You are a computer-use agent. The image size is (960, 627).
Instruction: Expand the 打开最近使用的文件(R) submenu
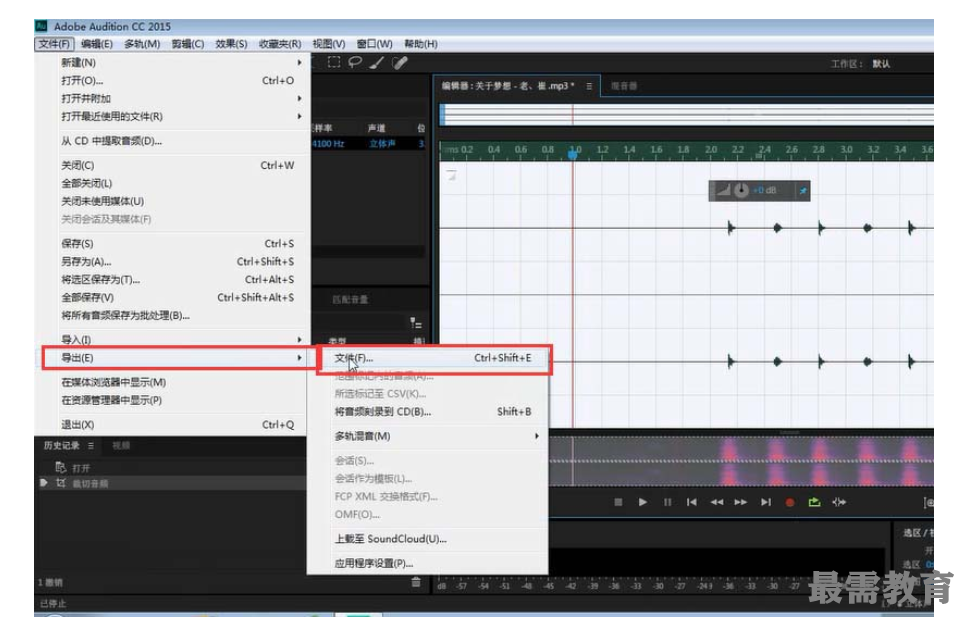pos(180,116)
